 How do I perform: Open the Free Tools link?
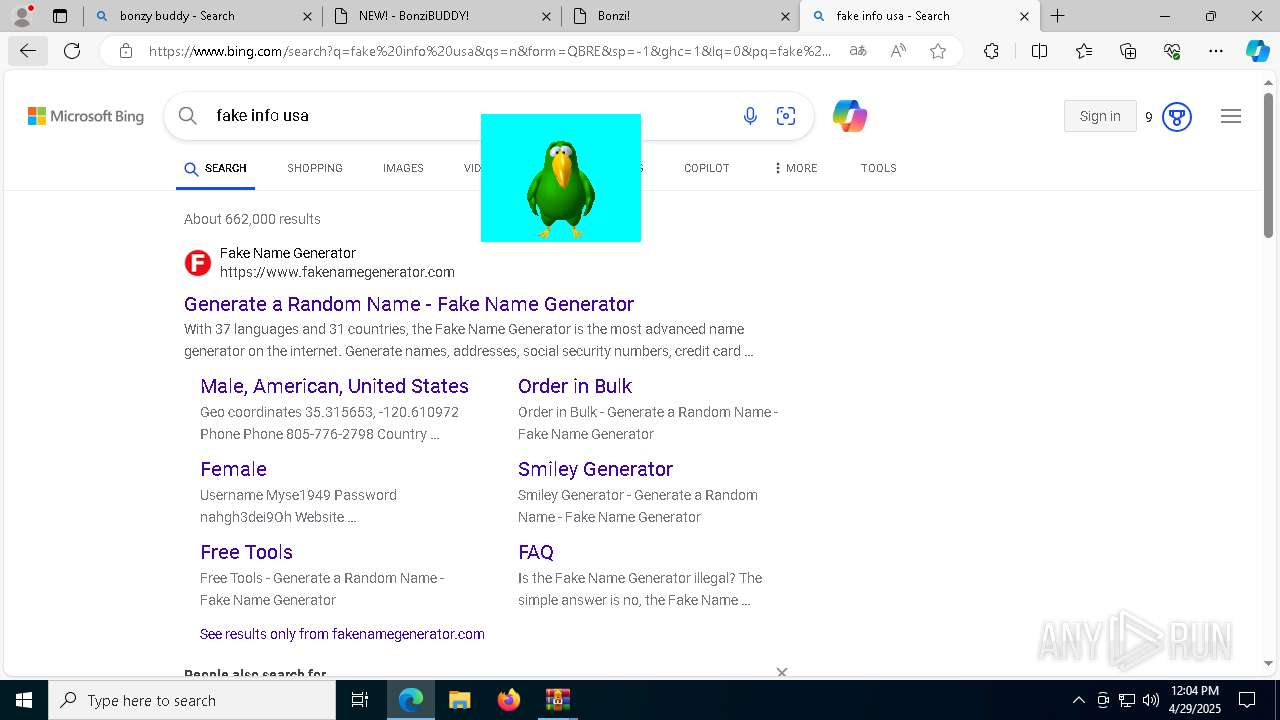246,552
